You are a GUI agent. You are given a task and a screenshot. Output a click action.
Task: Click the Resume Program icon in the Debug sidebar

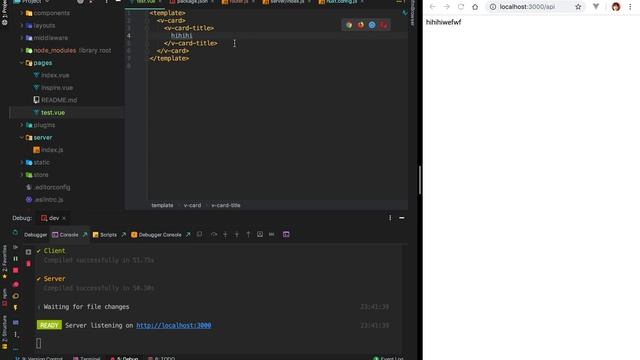point(16,247)
